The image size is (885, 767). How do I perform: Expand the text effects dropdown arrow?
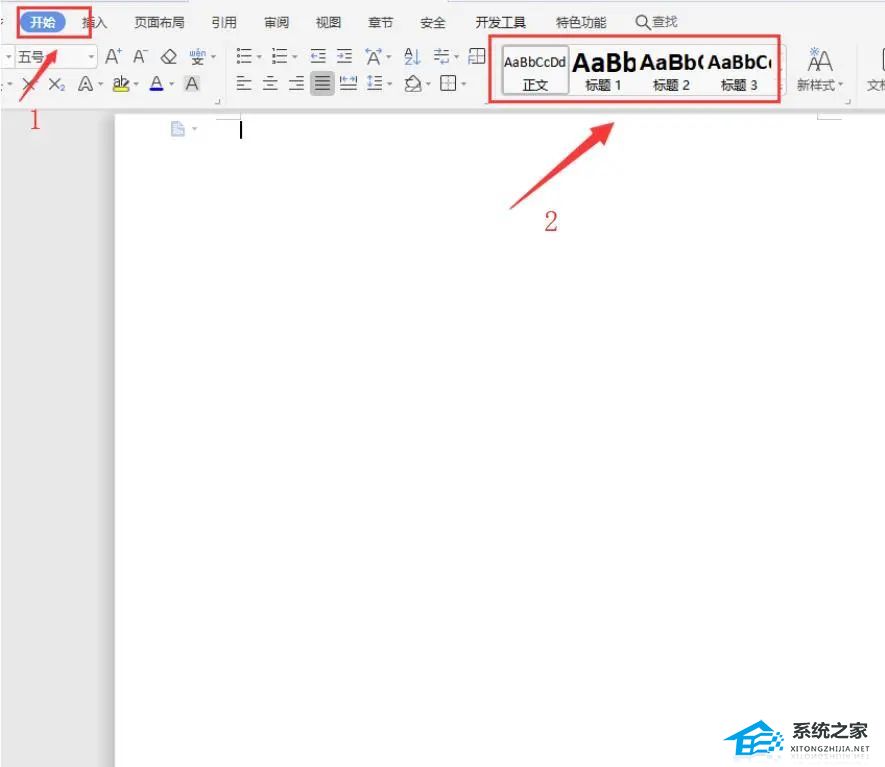pos(100,85)
